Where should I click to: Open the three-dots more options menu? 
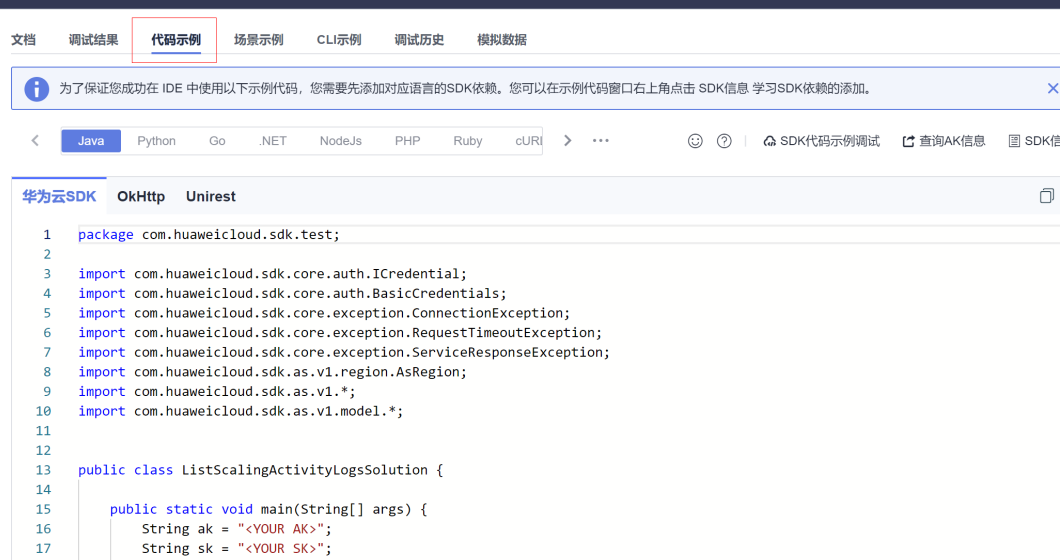click(x=601, y=141)
